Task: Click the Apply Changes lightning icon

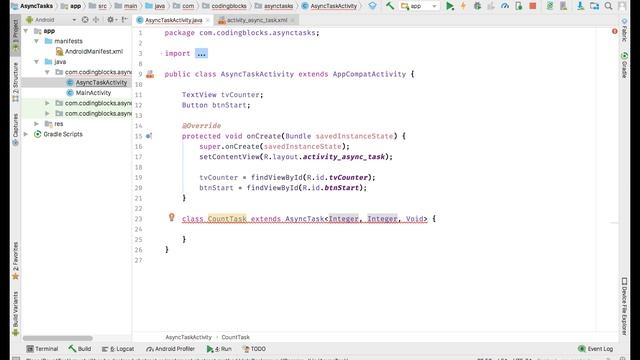Action: pos(463,6)
